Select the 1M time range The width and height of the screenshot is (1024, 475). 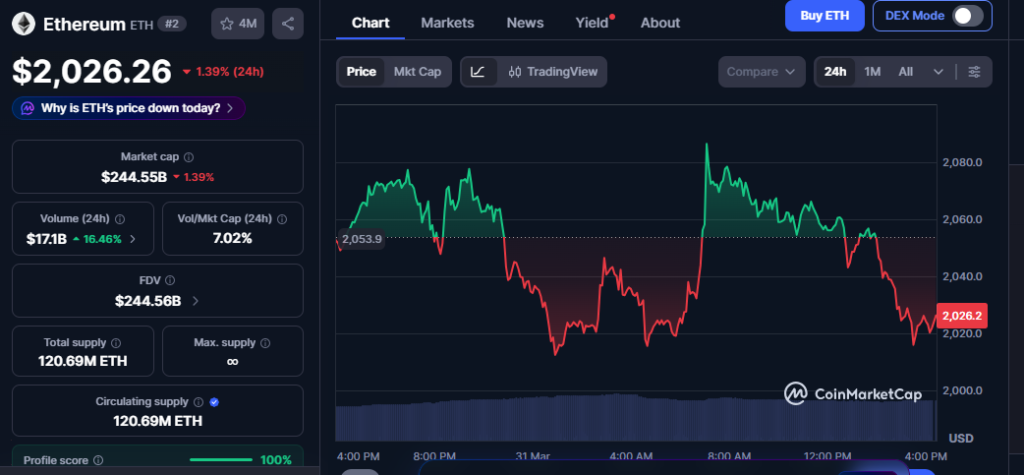click(x=872, y=71)
